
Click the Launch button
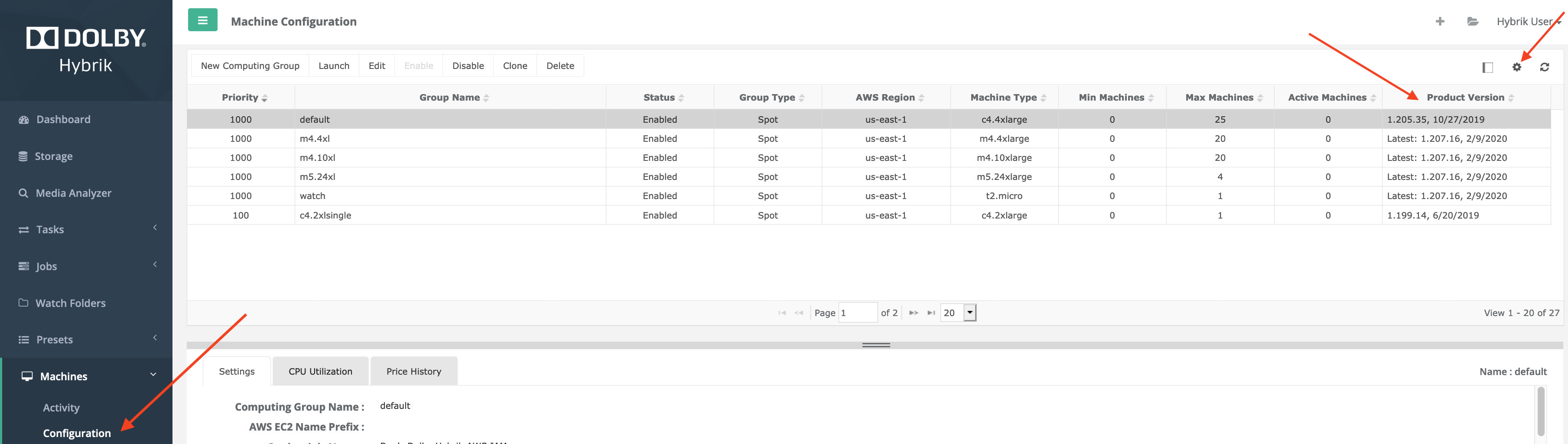334,66
